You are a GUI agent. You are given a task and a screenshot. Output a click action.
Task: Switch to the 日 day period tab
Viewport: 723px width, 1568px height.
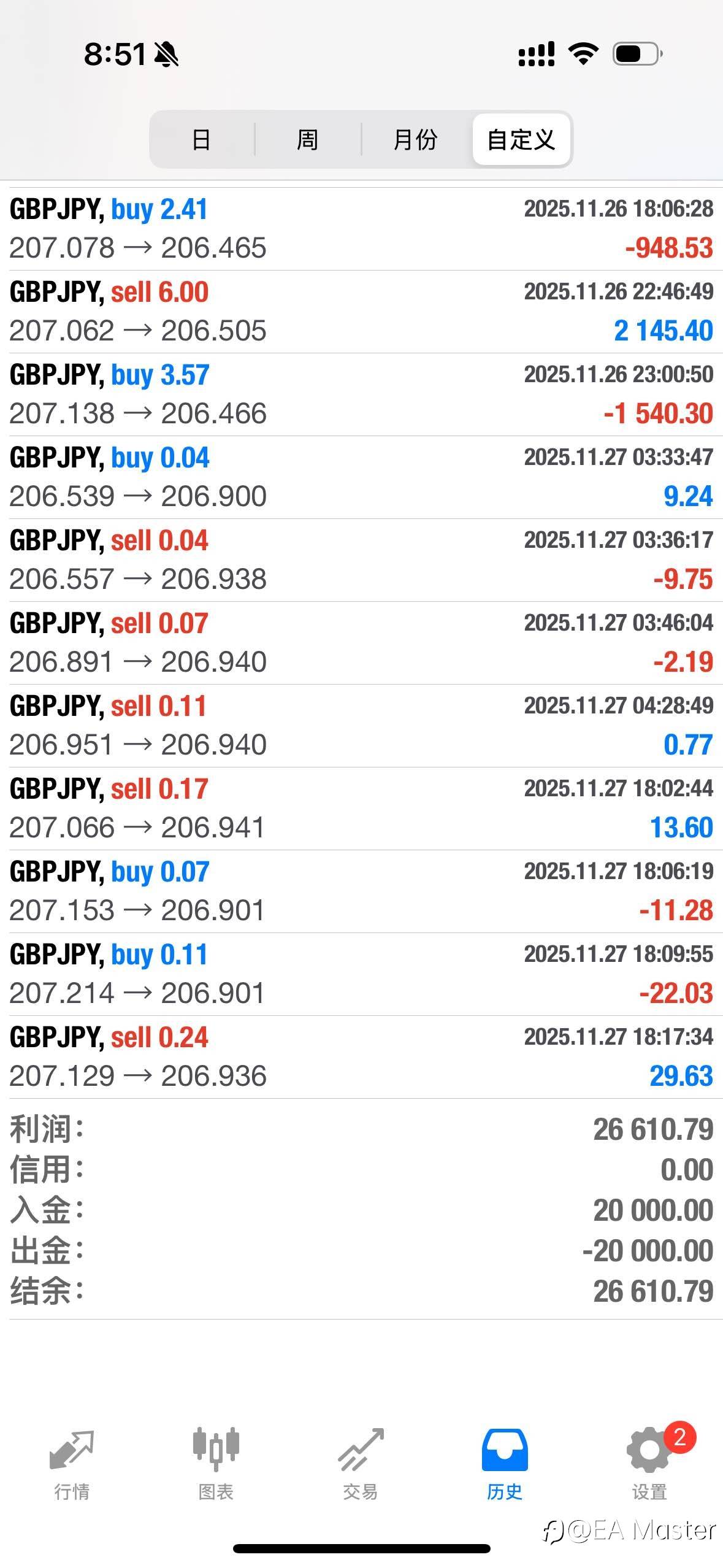click(201, 139)
